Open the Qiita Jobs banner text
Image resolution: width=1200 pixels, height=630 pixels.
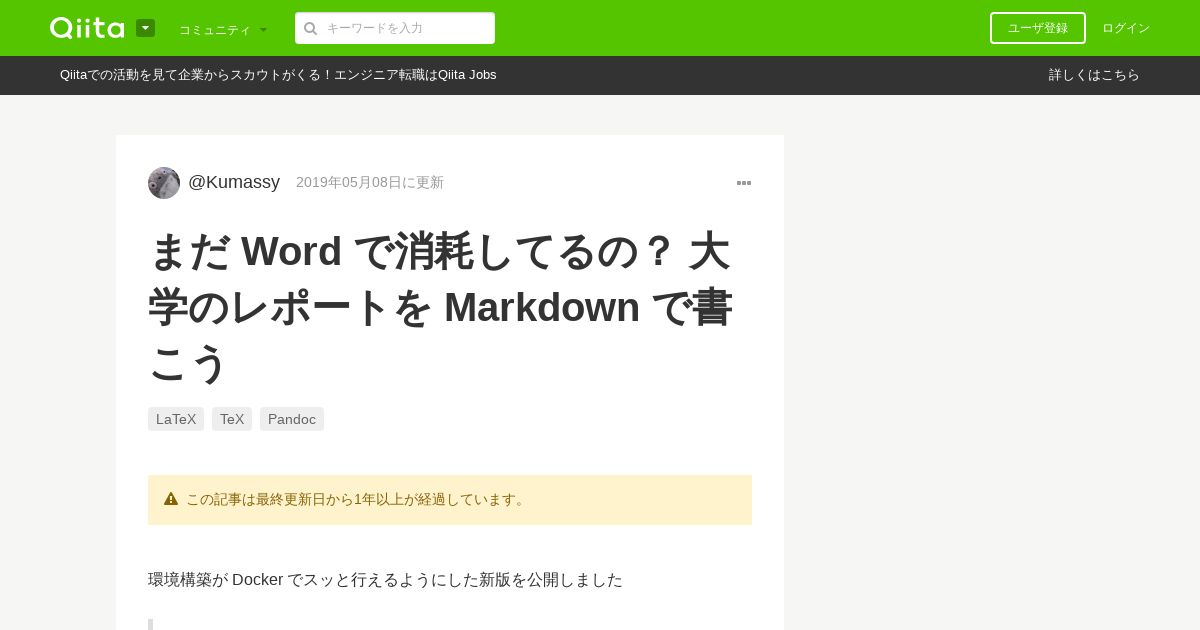(278, 75)
